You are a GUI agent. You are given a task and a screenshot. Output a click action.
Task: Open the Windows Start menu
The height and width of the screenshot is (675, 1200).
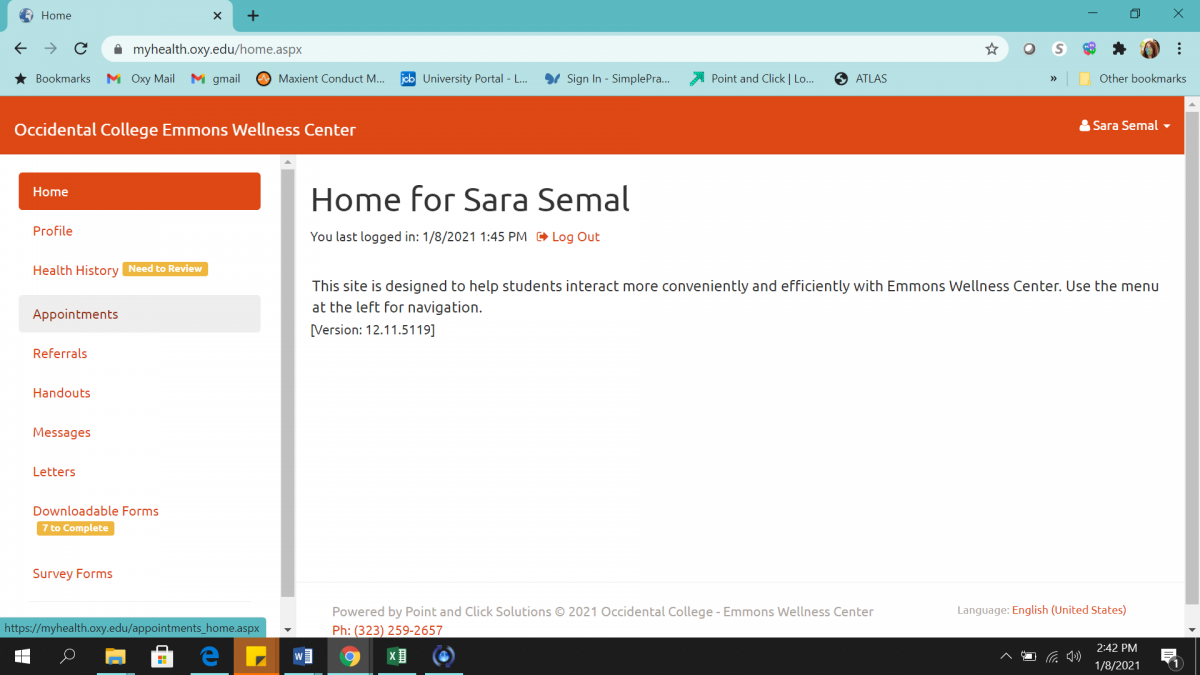click(x=21, y=657)
